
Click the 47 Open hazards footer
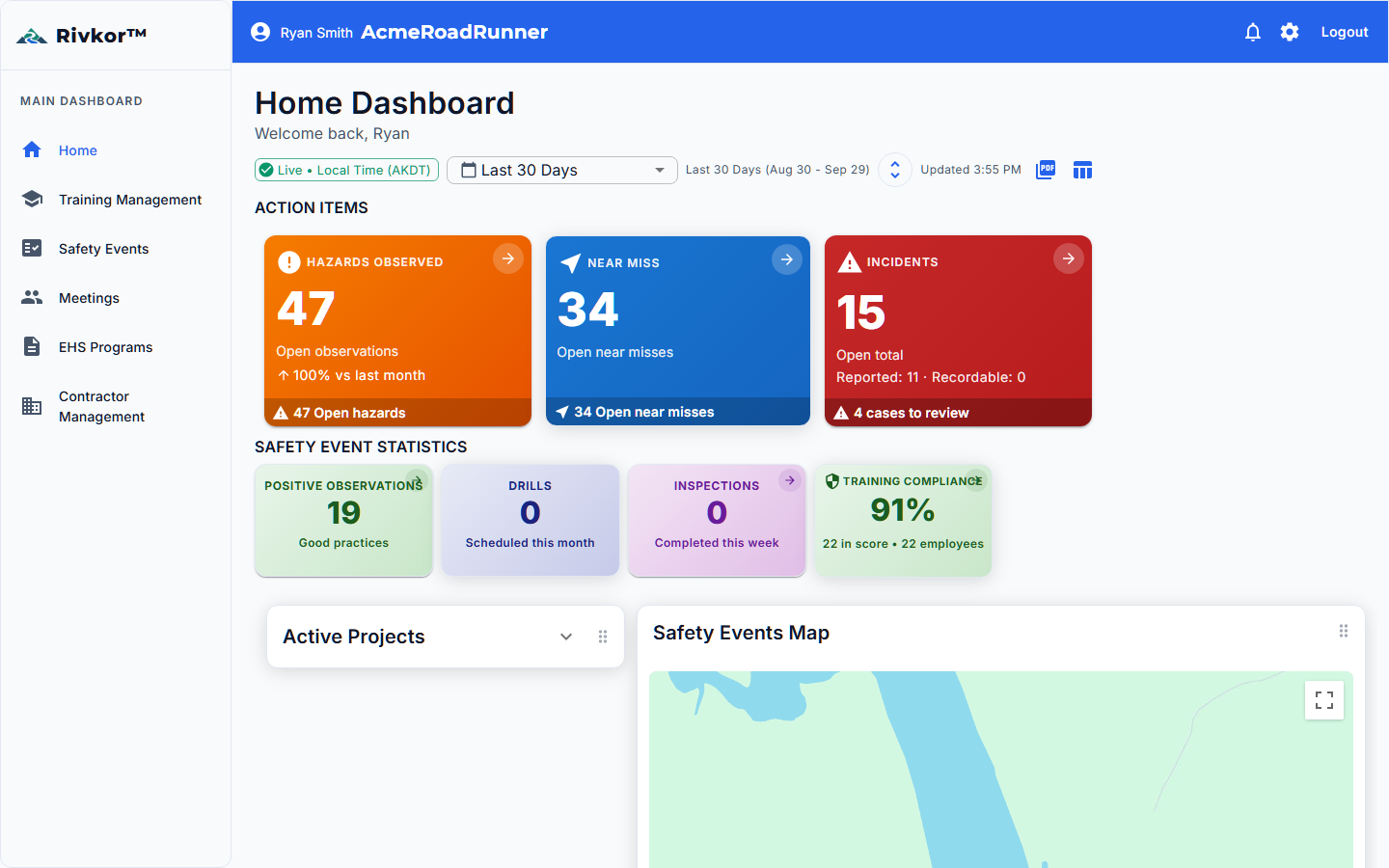pyautogui.click(x=397, y=413)
